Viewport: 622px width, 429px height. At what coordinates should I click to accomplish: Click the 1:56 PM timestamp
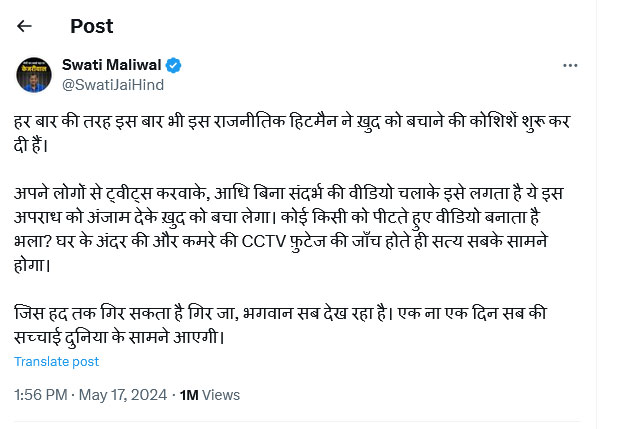[41, 395]
